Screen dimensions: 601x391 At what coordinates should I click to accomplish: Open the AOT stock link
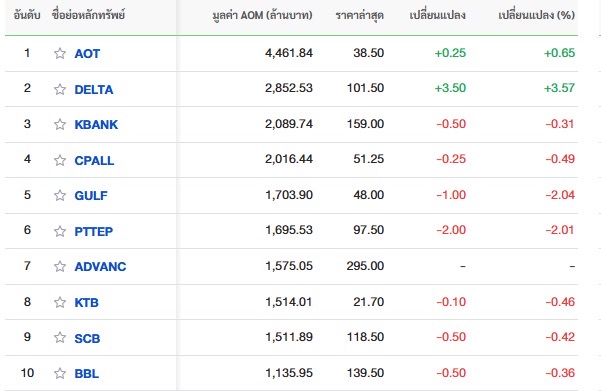pos(87,54)
